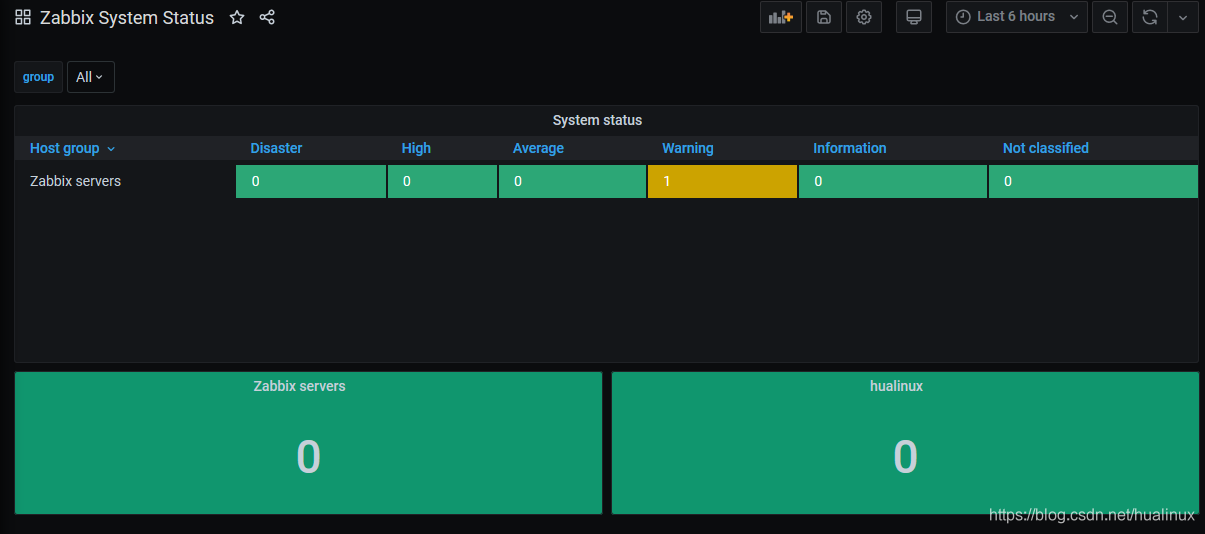This screenshot has width=1205, height=534.
Task: Sort by Disaster column header
Action: 276,148
